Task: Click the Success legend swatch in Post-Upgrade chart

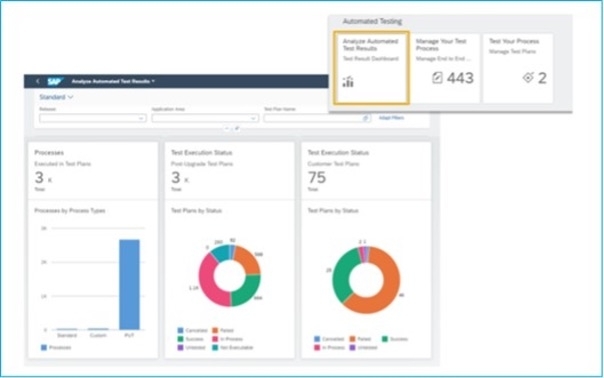Action: pos(180,339)
